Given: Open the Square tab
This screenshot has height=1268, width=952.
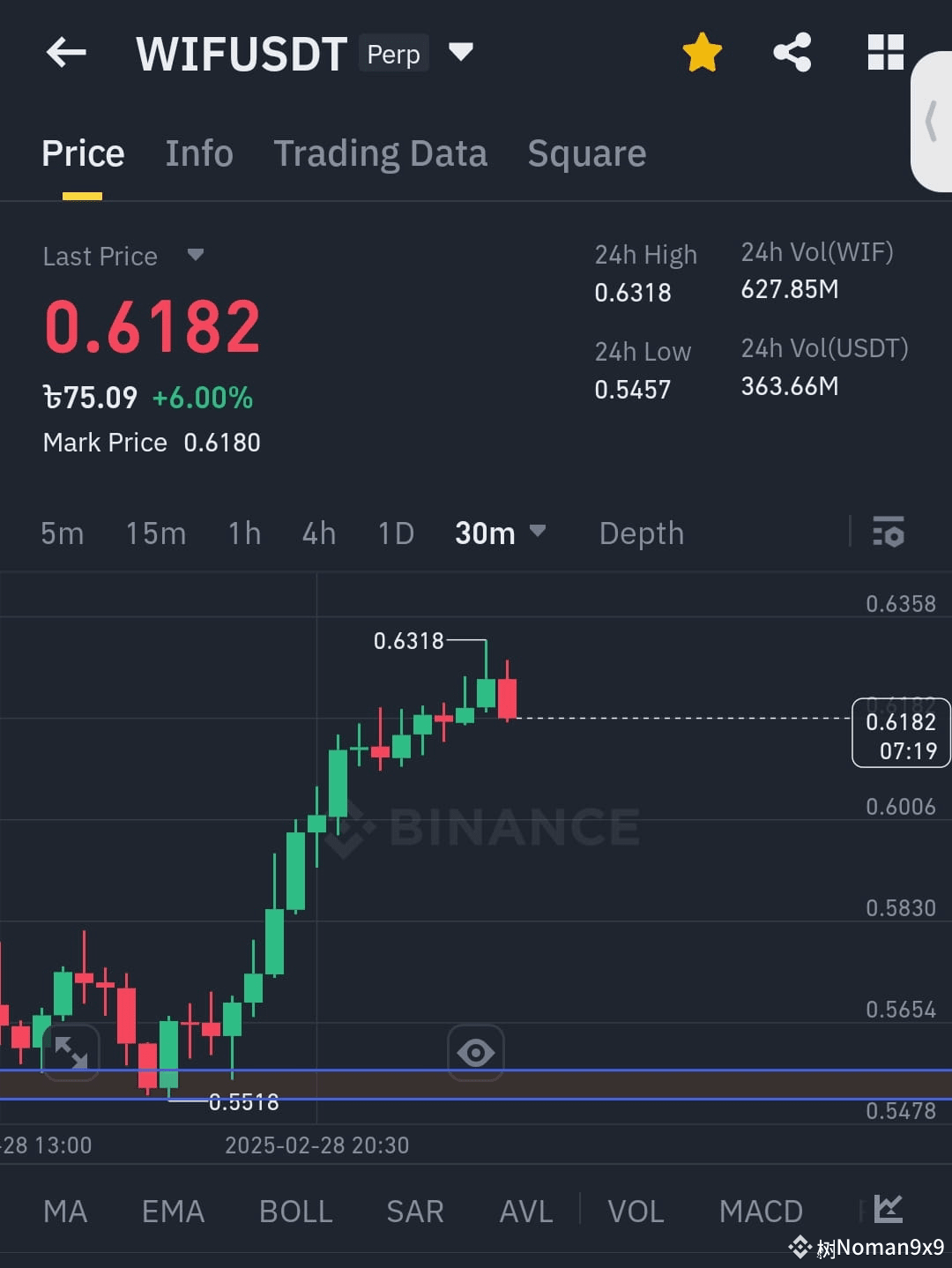Looking at the screenshot, I should 587,153.
